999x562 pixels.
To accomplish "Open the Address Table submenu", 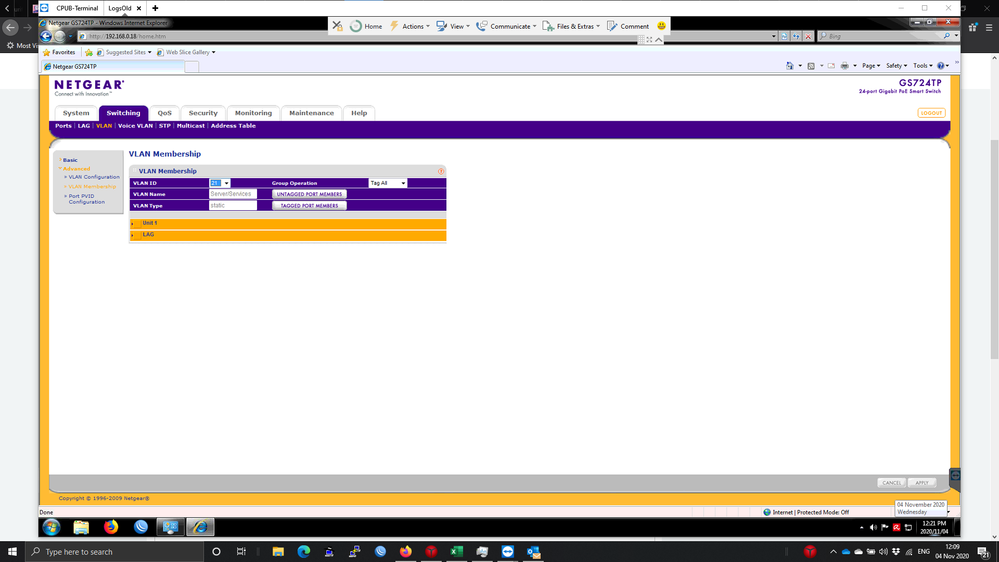I will (x=233, y=126).
